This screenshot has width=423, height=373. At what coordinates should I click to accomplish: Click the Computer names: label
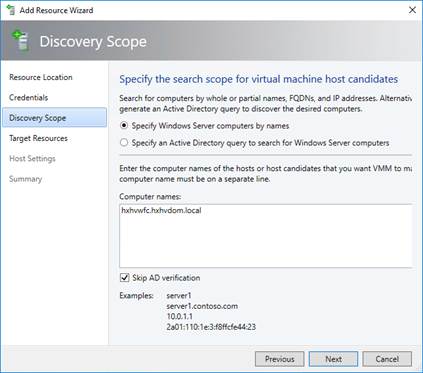(x=150, y=197)
